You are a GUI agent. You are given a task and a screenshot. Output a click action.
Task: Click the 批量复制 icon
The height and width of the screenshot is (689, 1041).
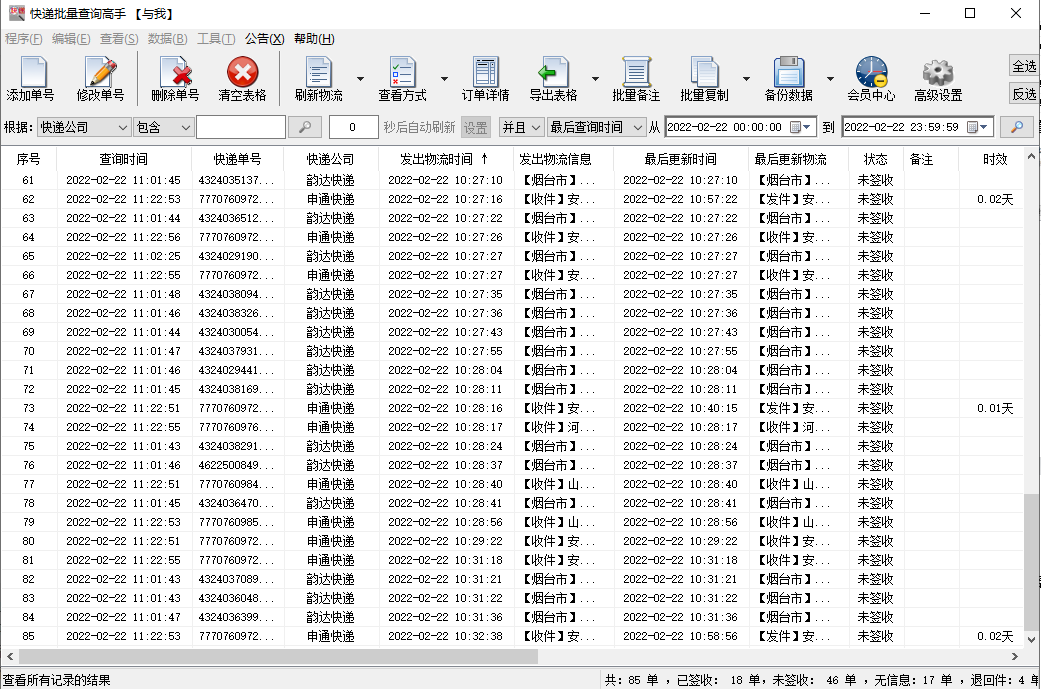click(704, 72)
